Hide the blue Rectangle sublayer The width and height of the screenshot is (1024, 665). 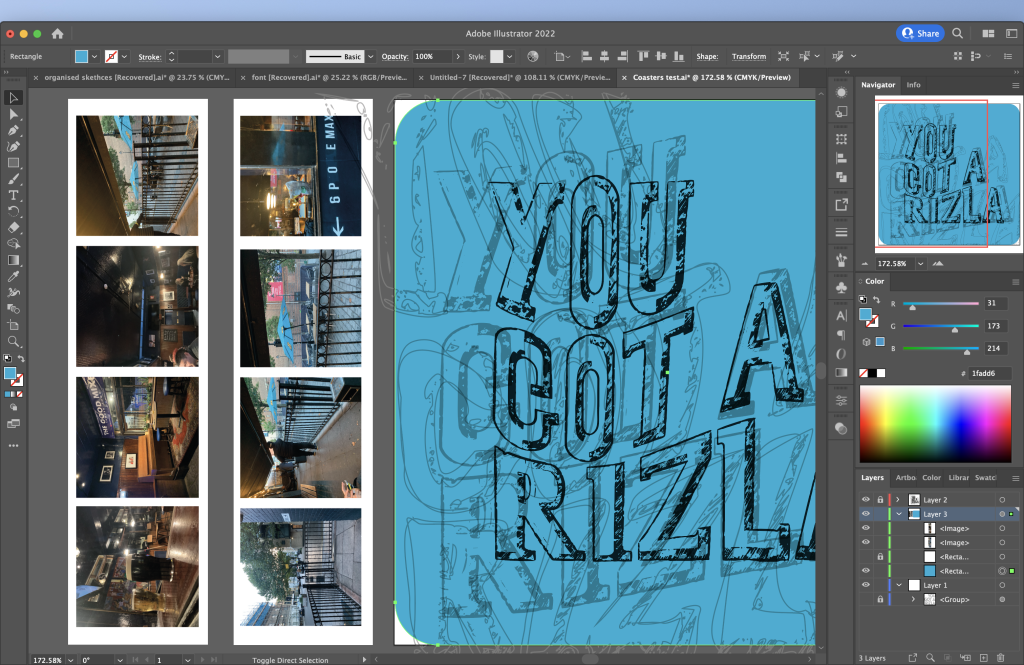point(866,571)
